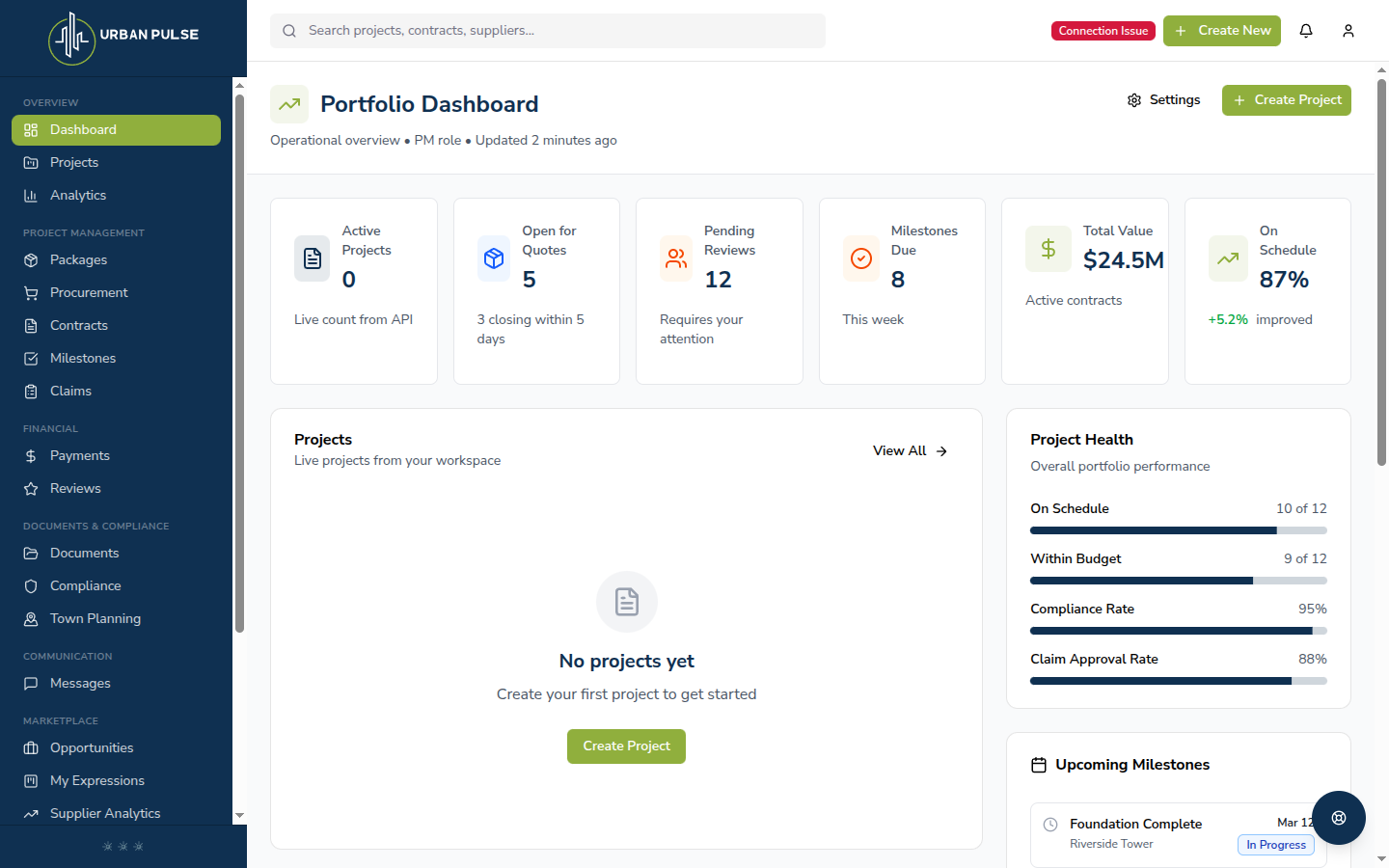Click the Connection Issue badge
Viewport: 1389px width, 868px height.
[x=1103, y=31]
